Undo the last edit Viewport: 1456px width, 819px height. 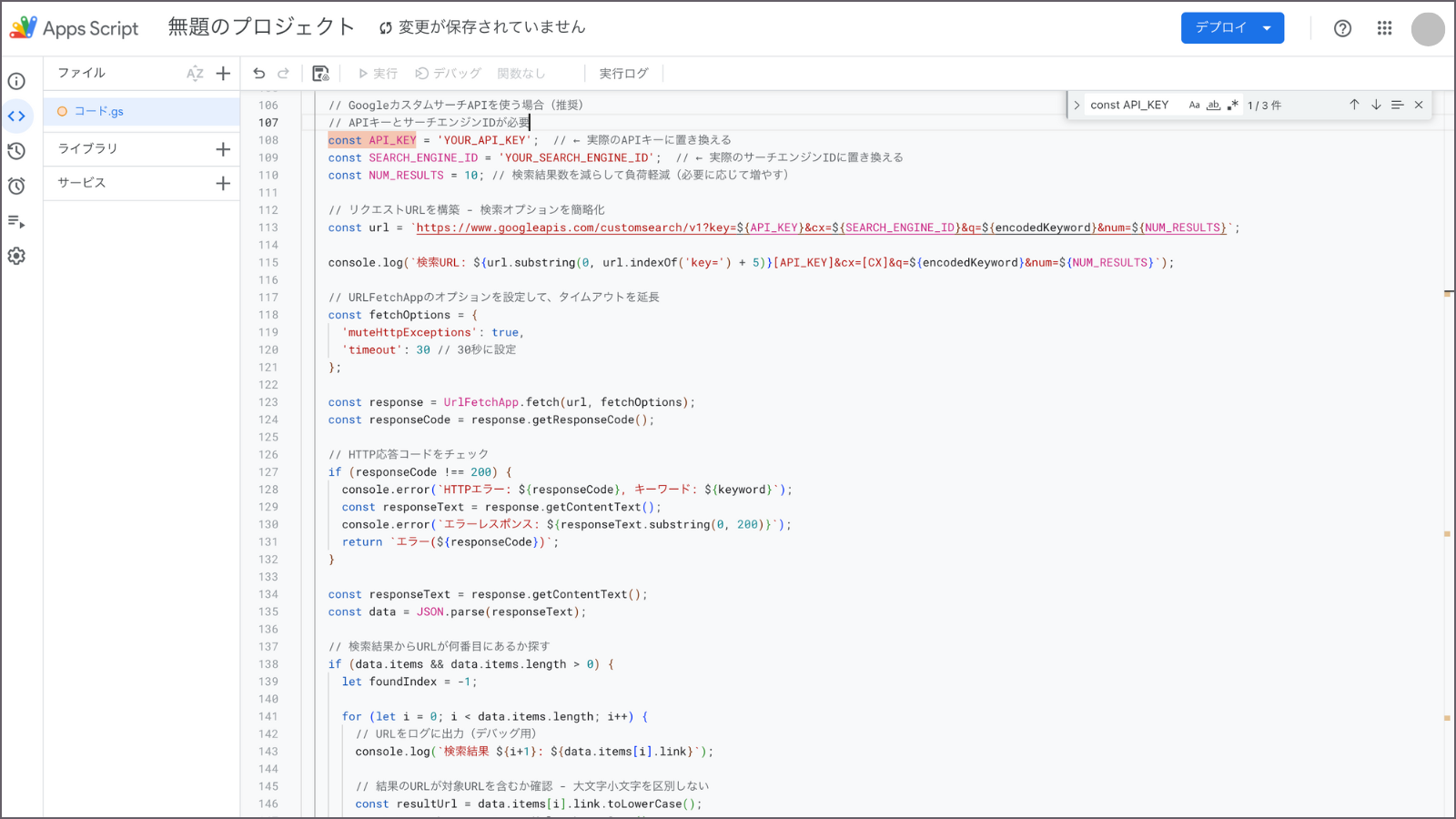pyautogui.click(x=259, y=74)
